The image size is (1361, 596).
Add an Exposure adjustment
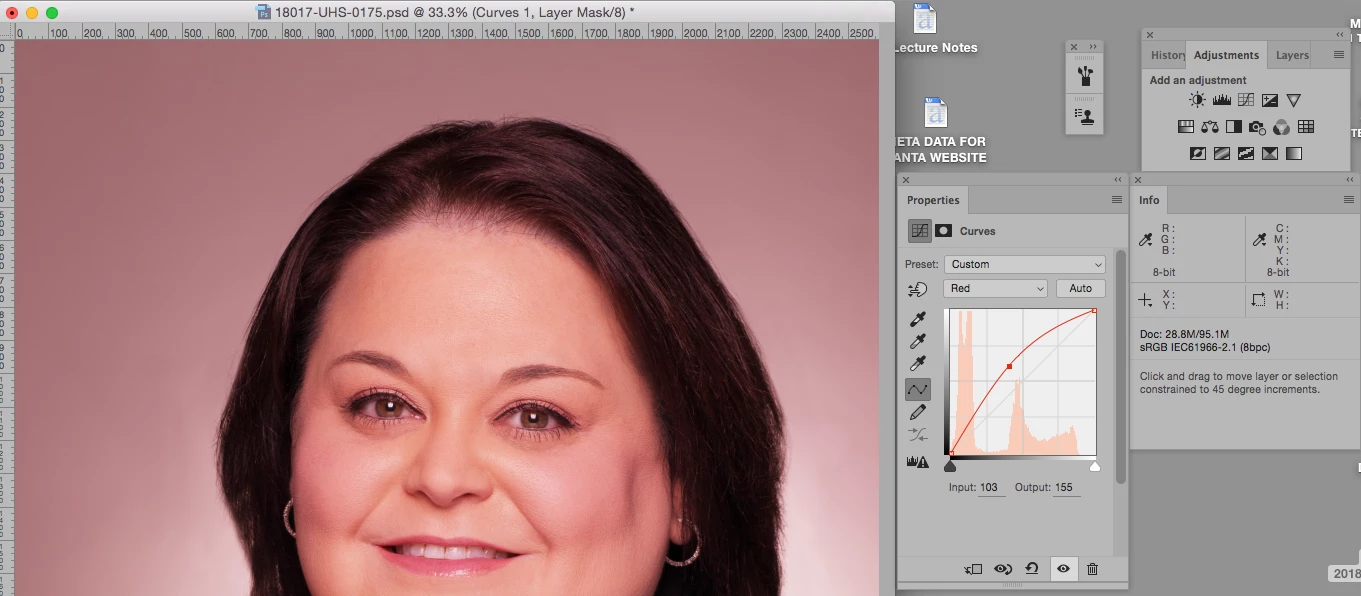1269,100
